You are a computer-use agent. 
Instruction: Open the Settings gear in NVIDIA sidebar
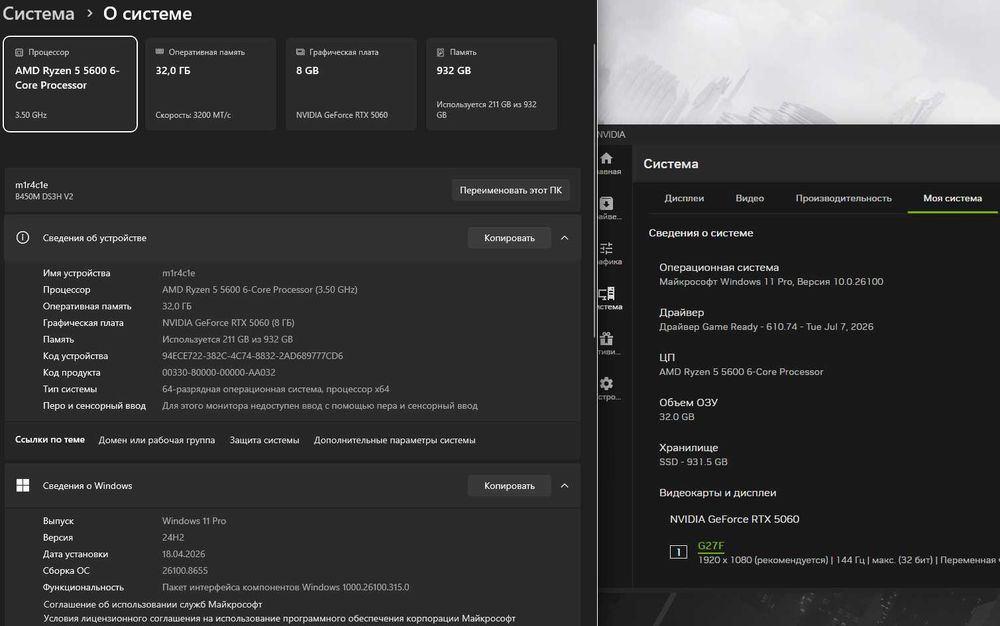point(607,383)
